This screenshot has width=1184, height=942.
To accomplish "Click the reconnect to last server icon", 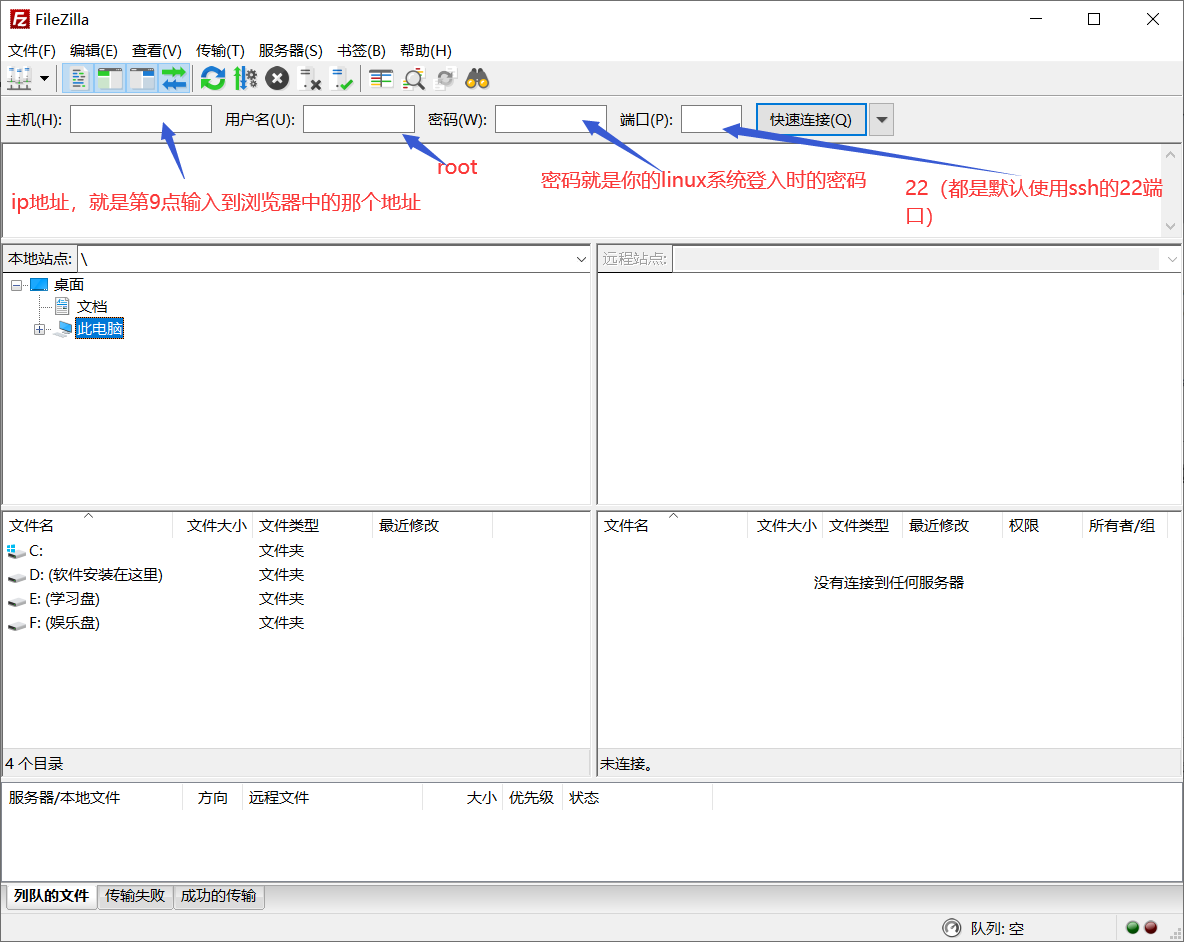I will tap(342, 78).
